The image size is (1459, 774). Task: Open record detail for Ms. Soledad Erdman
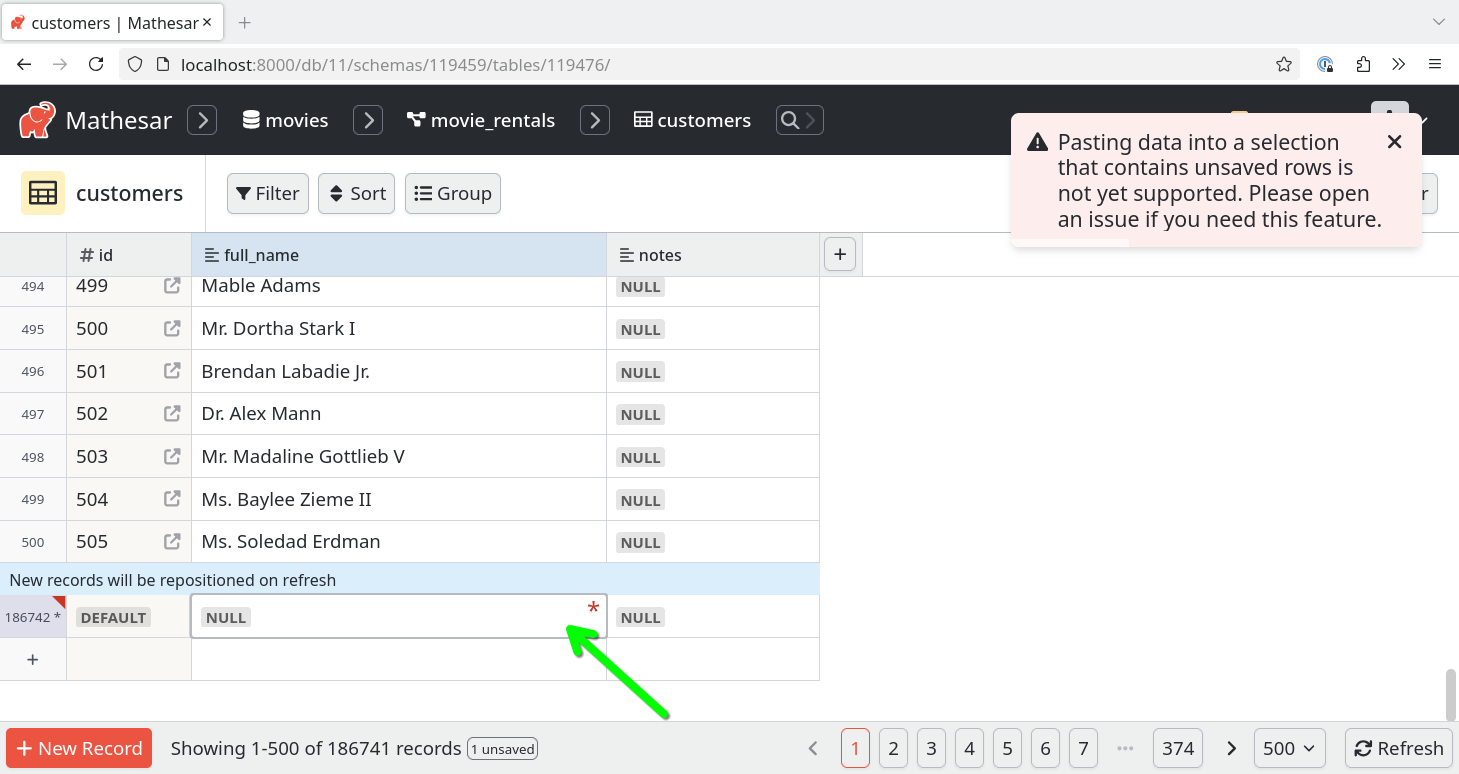point(171,541)
